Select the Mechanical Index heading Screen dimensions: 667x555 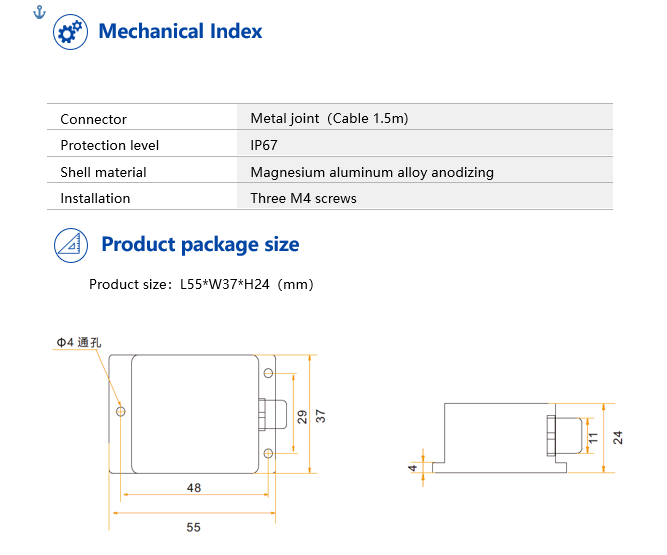(x=180, y=32)
